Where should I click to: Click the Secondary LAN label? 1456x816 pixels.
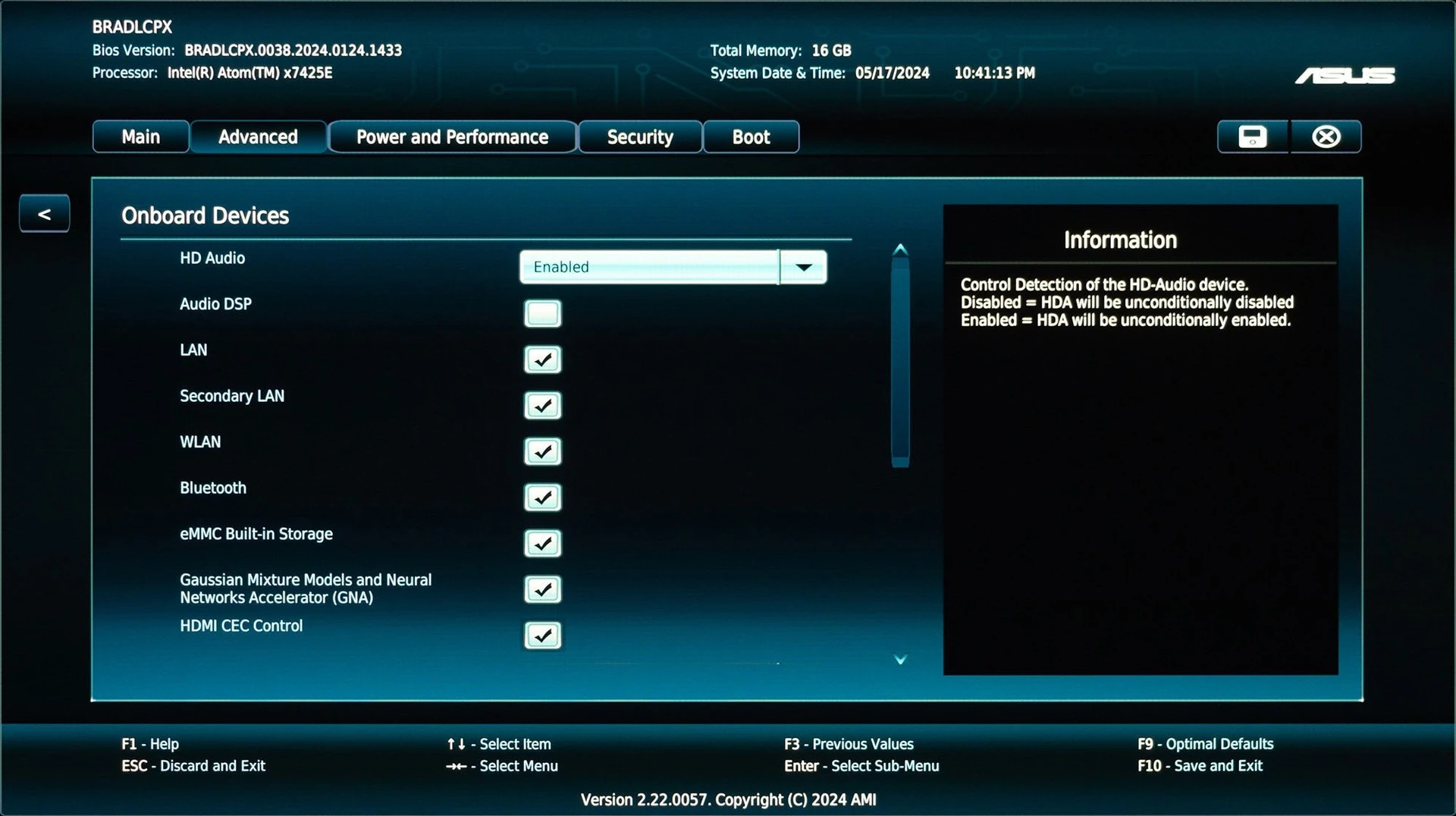[x=232, y=396]
